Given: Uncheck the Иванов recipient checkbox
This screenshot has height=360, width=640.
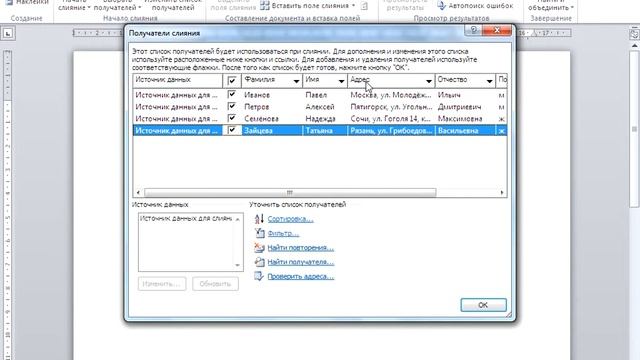Looking at the screenshot, I should (x=232, y=95).
